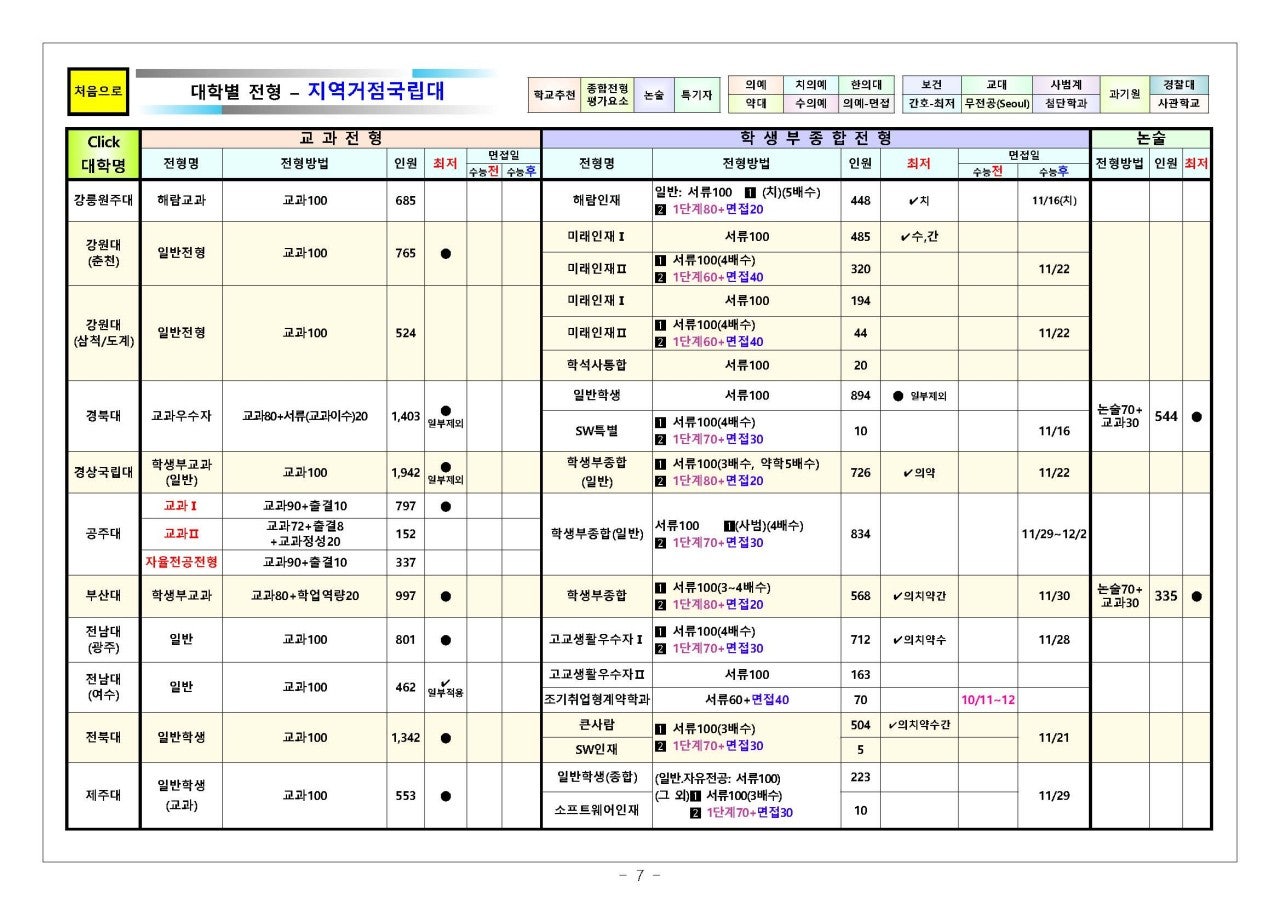Select 공주대 university name
Screen dimensions: 1280x905
[104, 534]
